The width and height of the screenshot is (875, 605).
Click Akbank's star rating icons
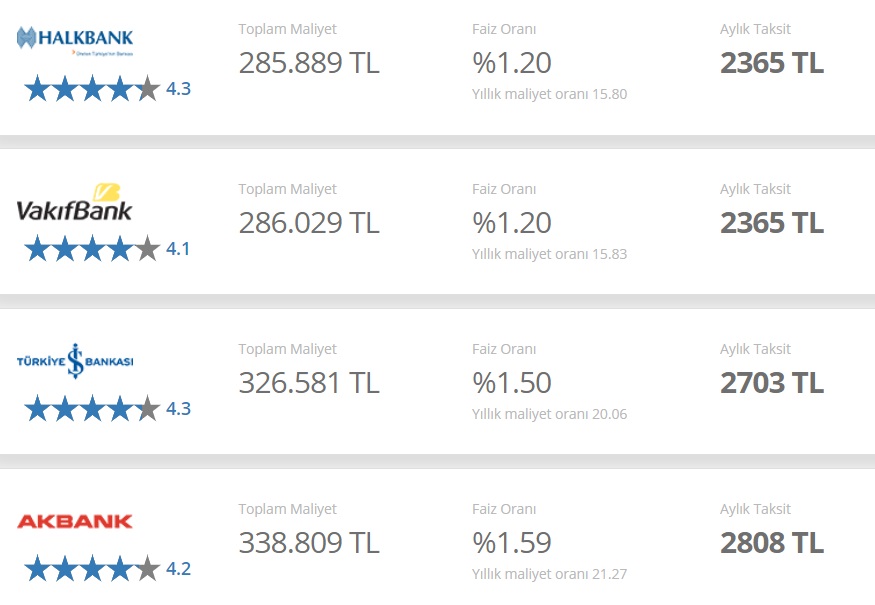pos(92,569)
